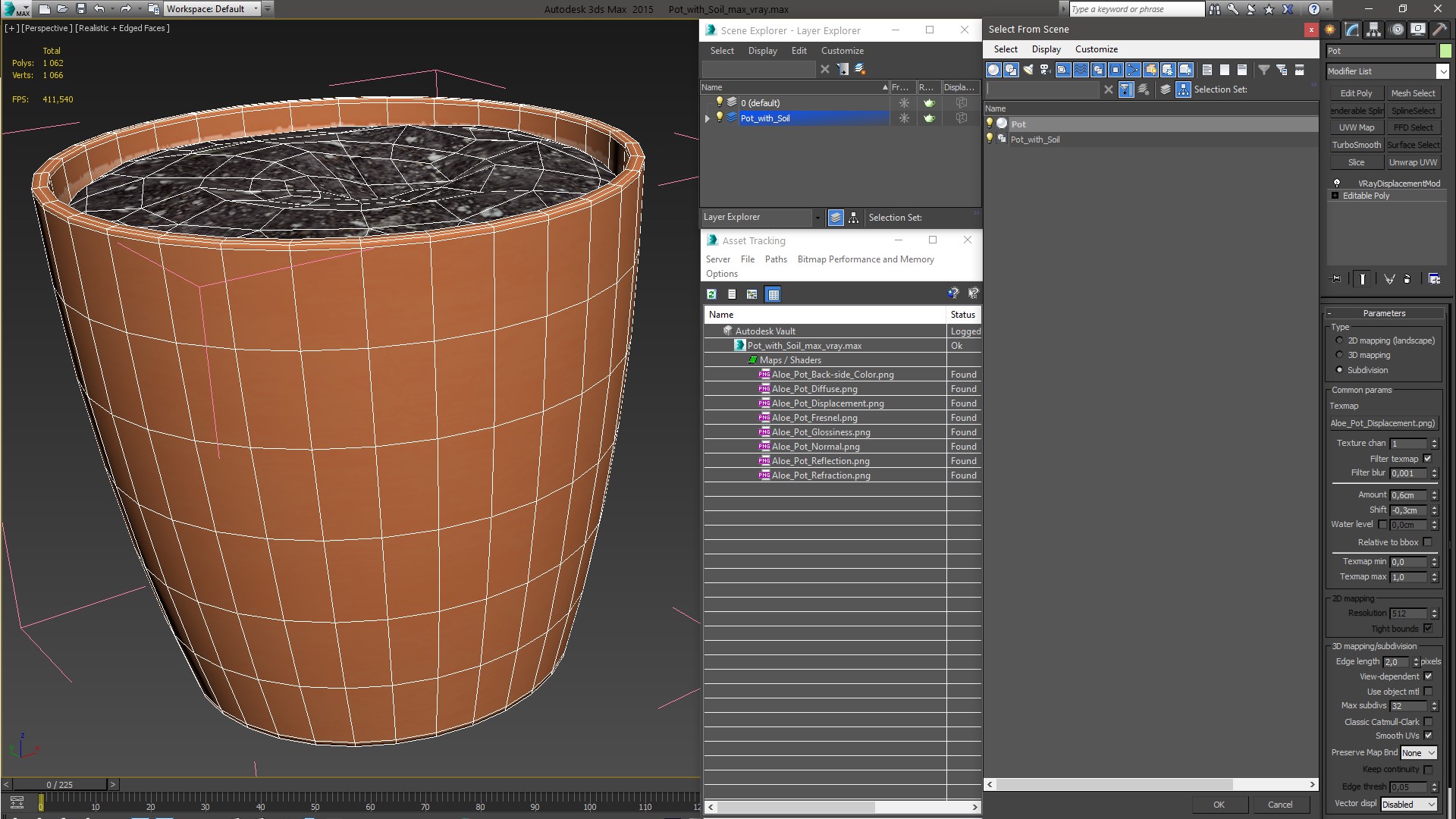Viewport: 1456px width, 819px height.
Task: Toggle sort by hierarchy in Select From Scene
Action: 1183,89
